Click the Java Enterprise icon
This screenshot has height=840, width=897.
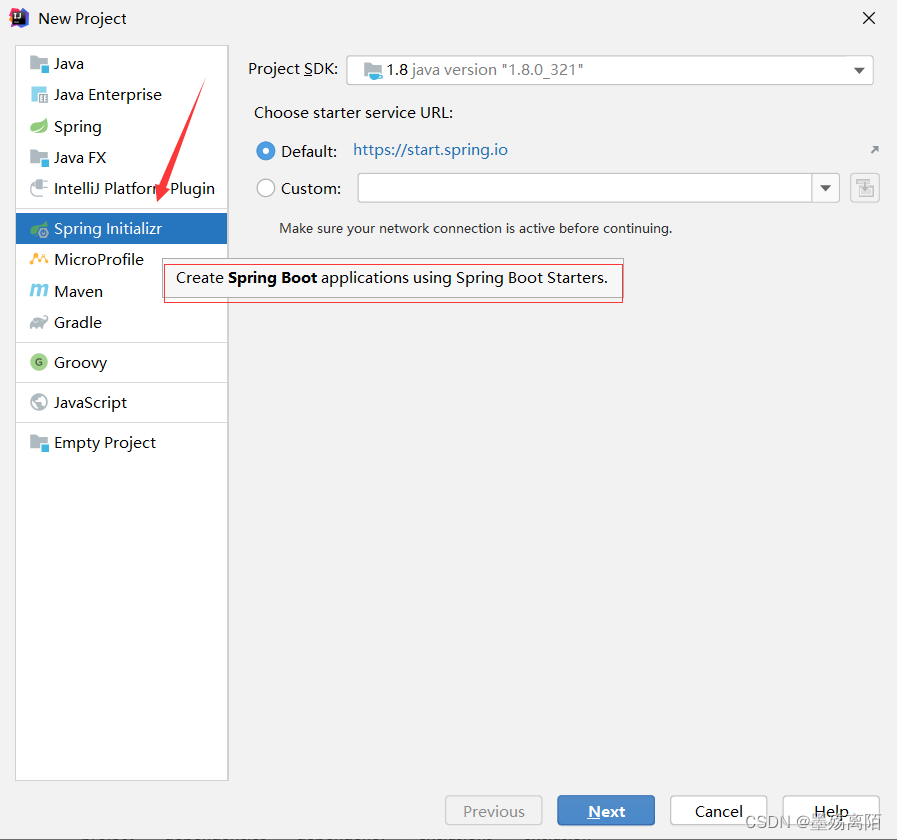coord(39,94)
